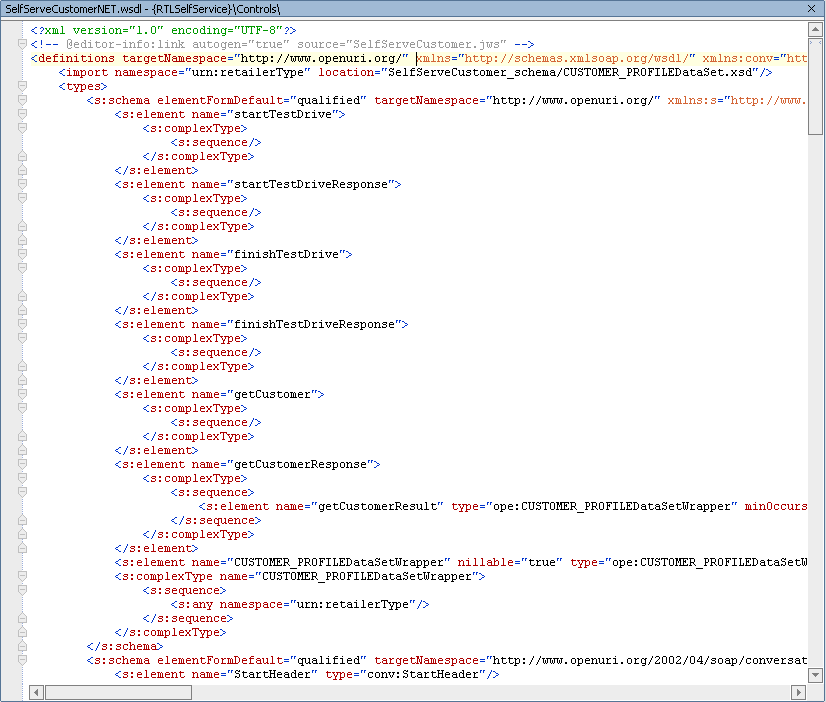Click fold marker beside closing </s:schema> tag

(x=22, y=646)
